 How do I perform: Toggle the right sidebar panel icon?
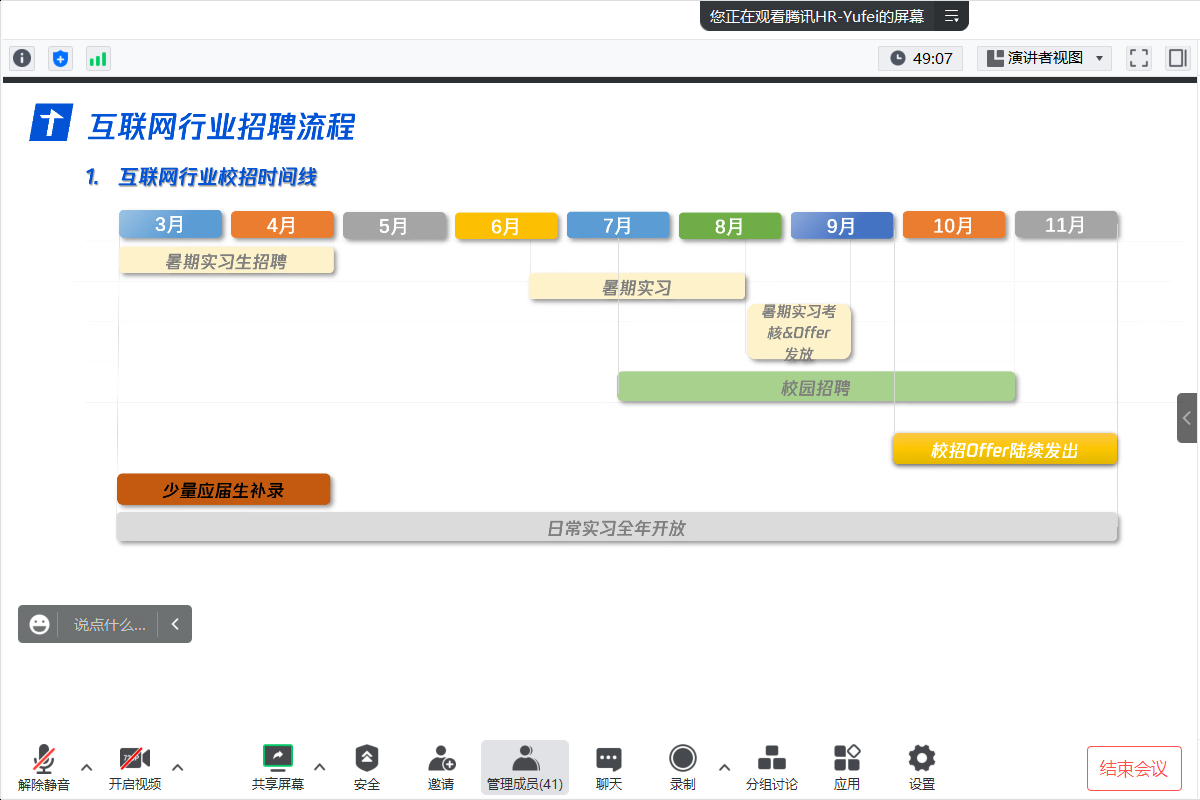(x=1178, y=58)
